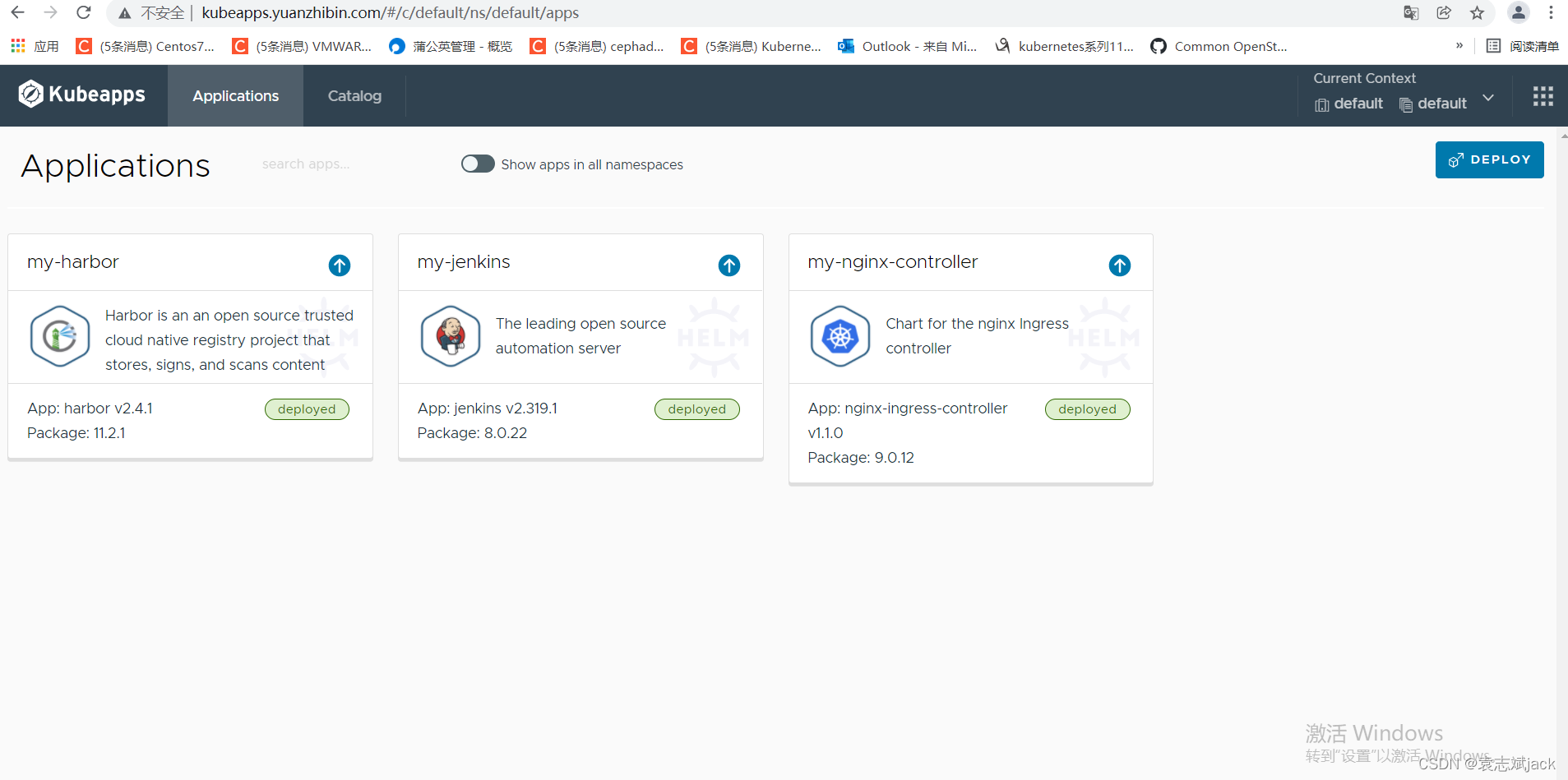The width and height of the screenshot is (1568, 780).
Task: Open the bookmarks bar apps shortcut
Action: (x=35, y=46)
